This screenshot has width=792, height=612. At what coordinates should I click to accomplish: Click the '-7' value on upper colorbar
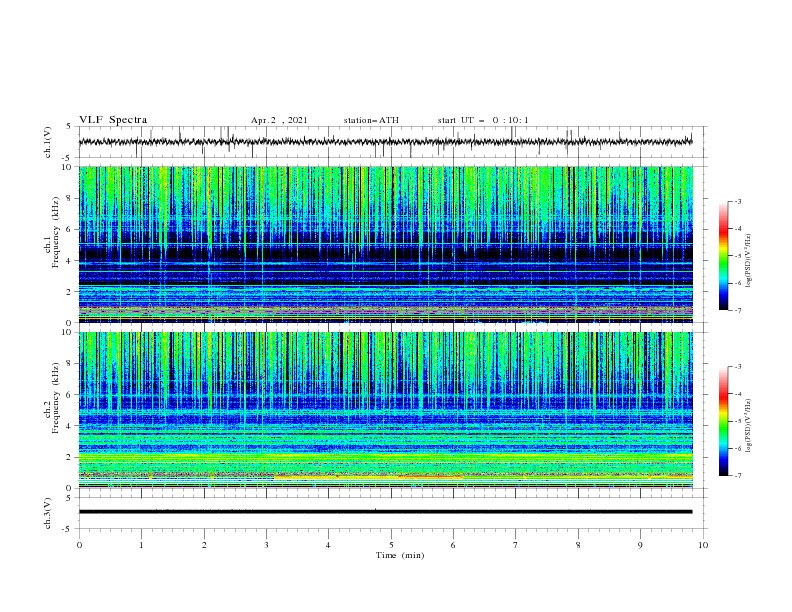tap(737, 310)
